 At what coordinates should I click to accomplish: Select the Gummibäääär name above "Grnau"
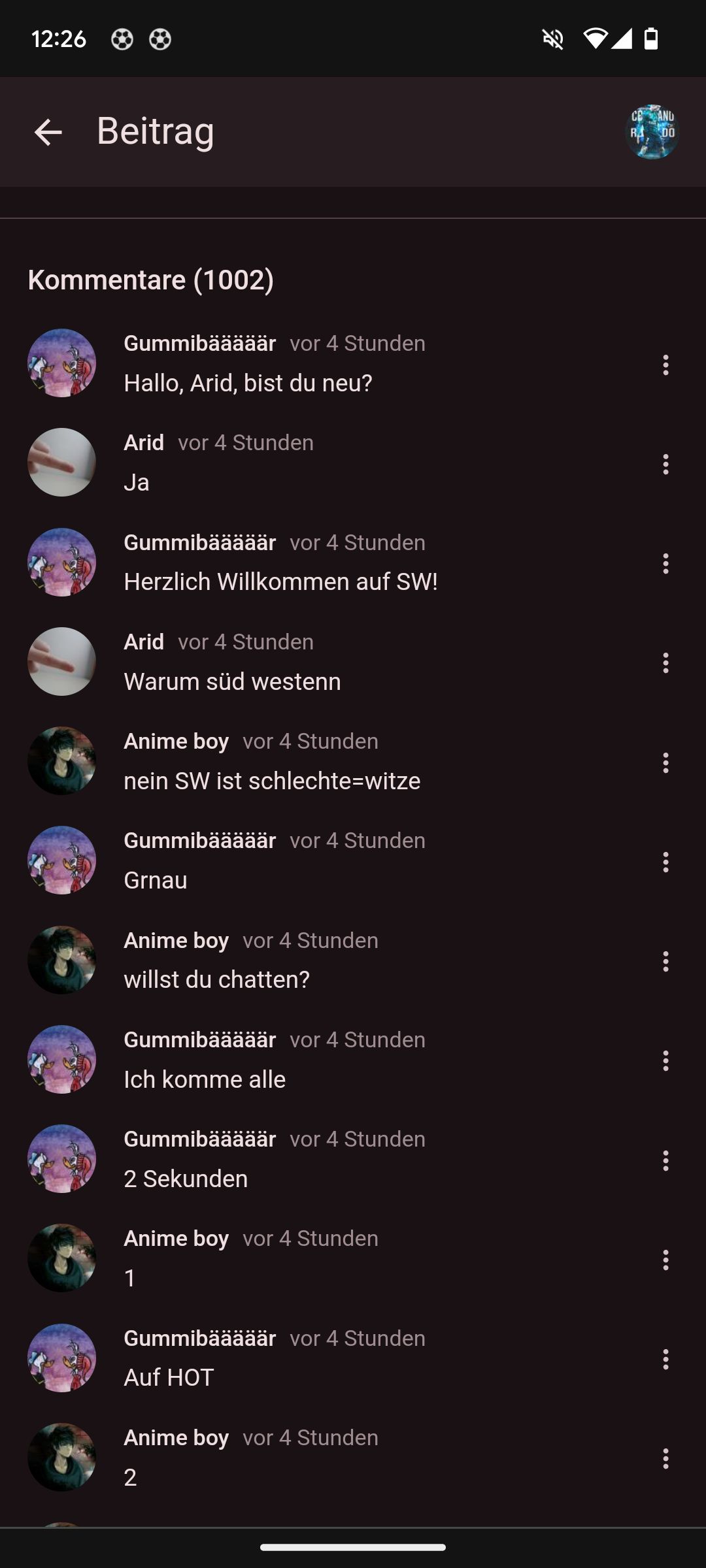pyautogui.click(x=199, y=840)
